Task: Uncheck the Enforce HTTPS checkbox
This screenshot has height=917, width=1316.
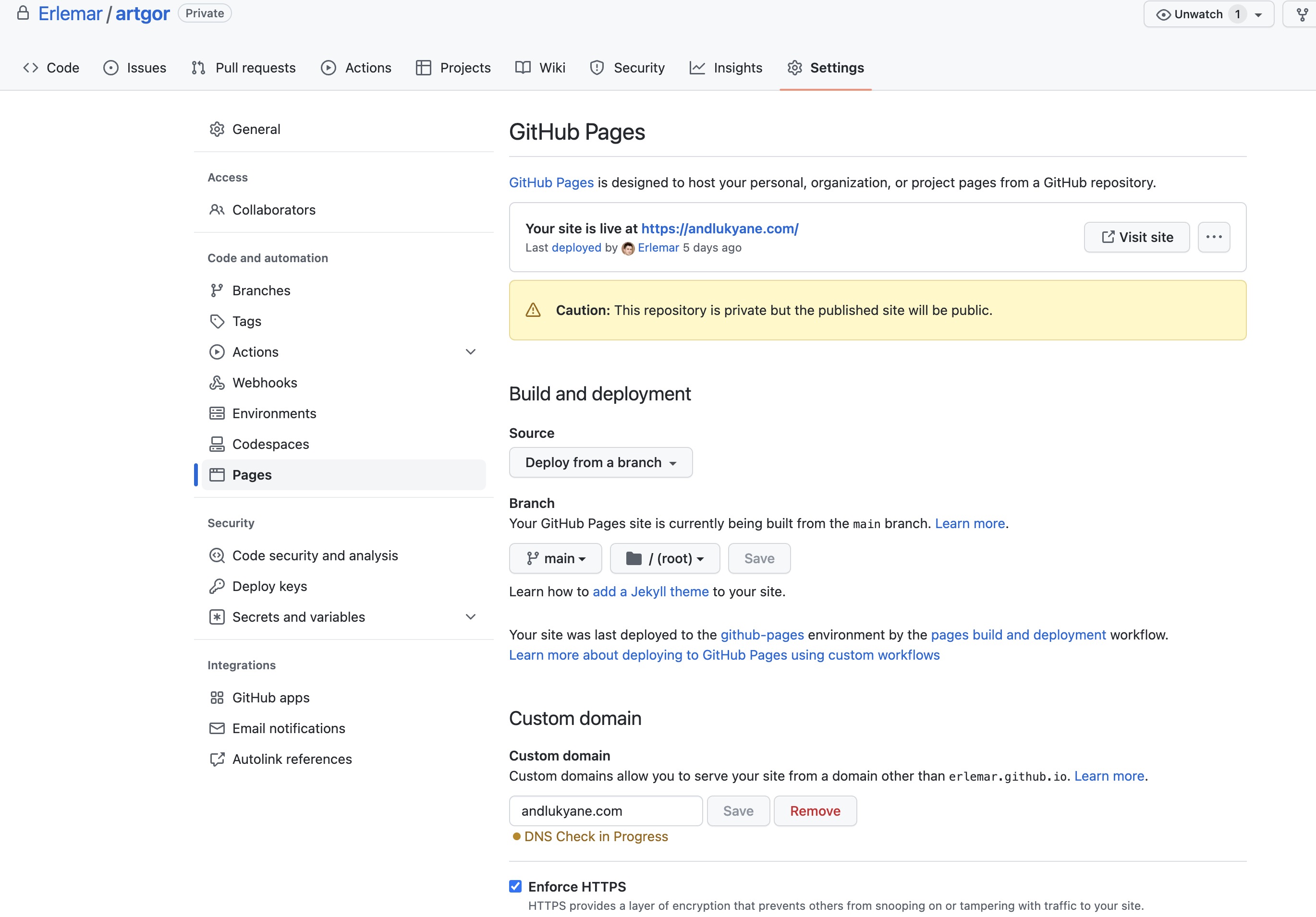Action: pos(515,887)
